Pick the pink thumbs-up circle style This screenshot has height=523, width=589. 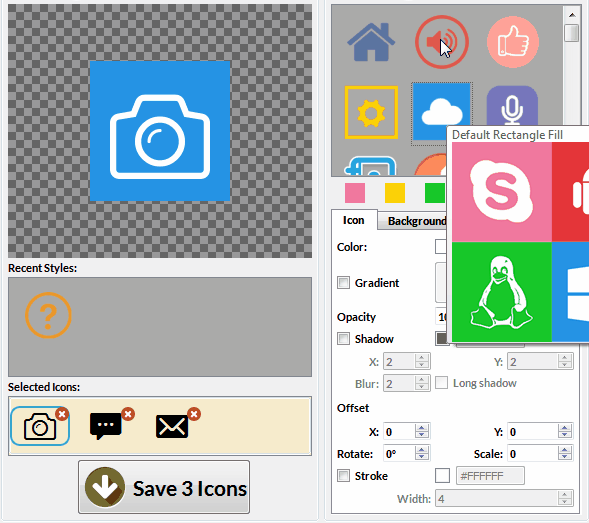(513, 42)
